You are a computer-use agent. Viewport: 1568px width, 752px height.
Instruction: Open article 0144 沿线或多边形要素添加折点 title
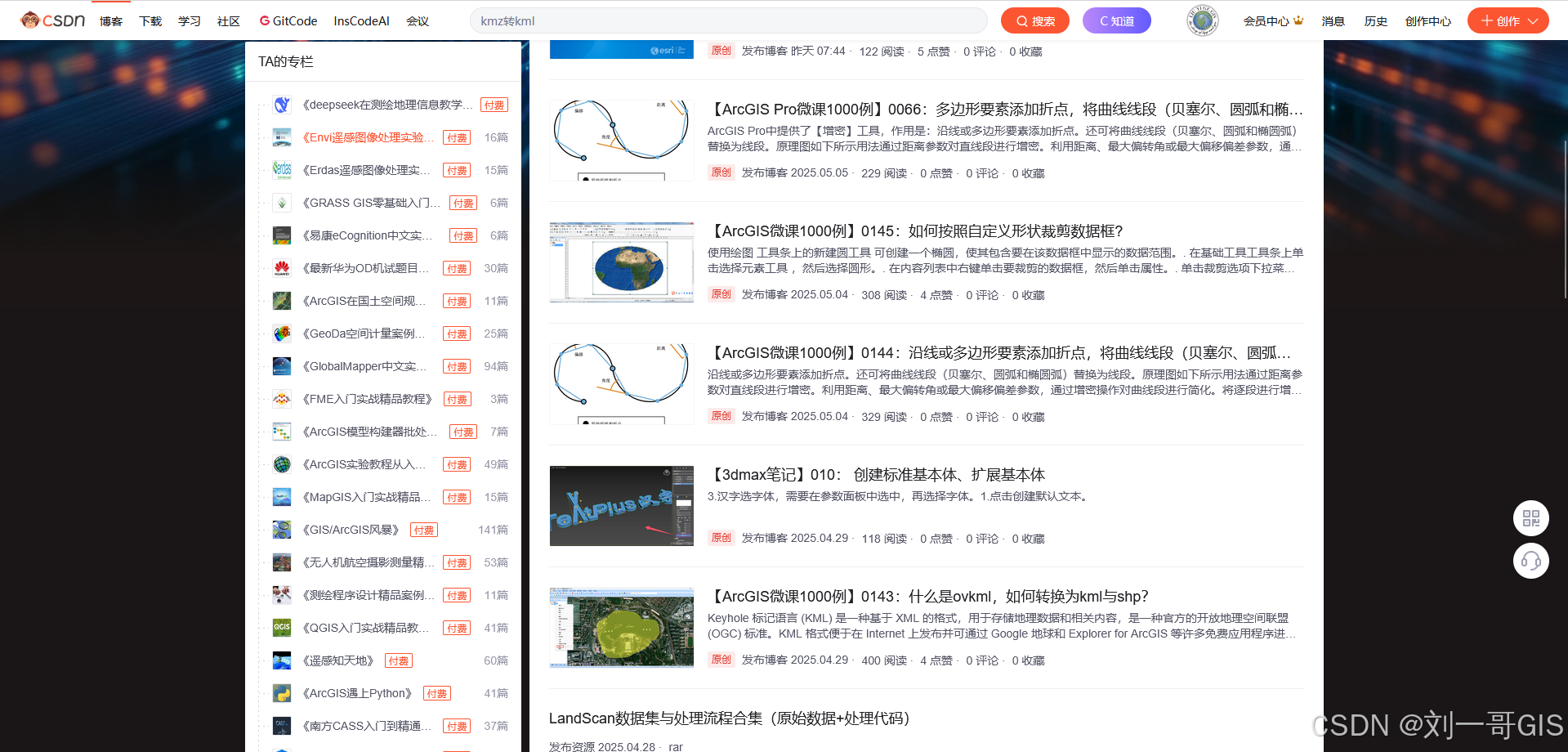(1001, 352)
